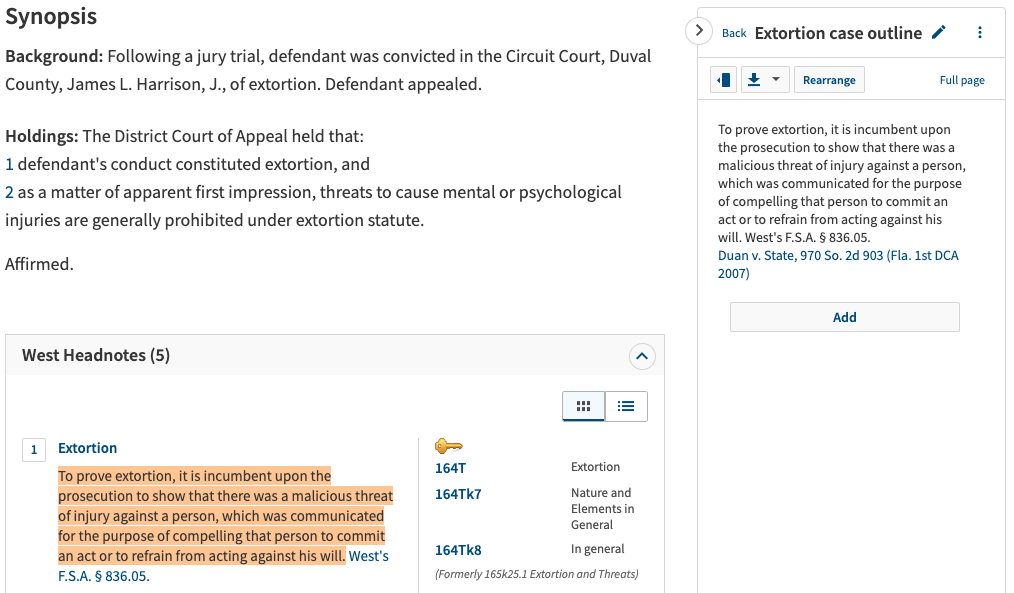The image size is (1014, 593).
Task: Click the move-panel icon beside the download button
Action: point(724,80)
